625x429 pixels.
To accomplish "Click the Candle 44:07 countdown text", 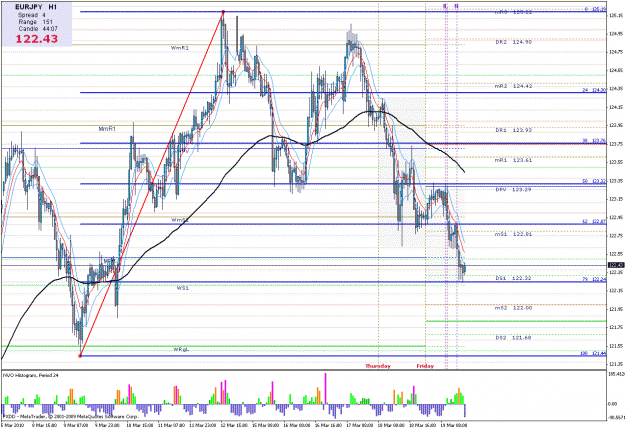I will [x=38, y=29].
